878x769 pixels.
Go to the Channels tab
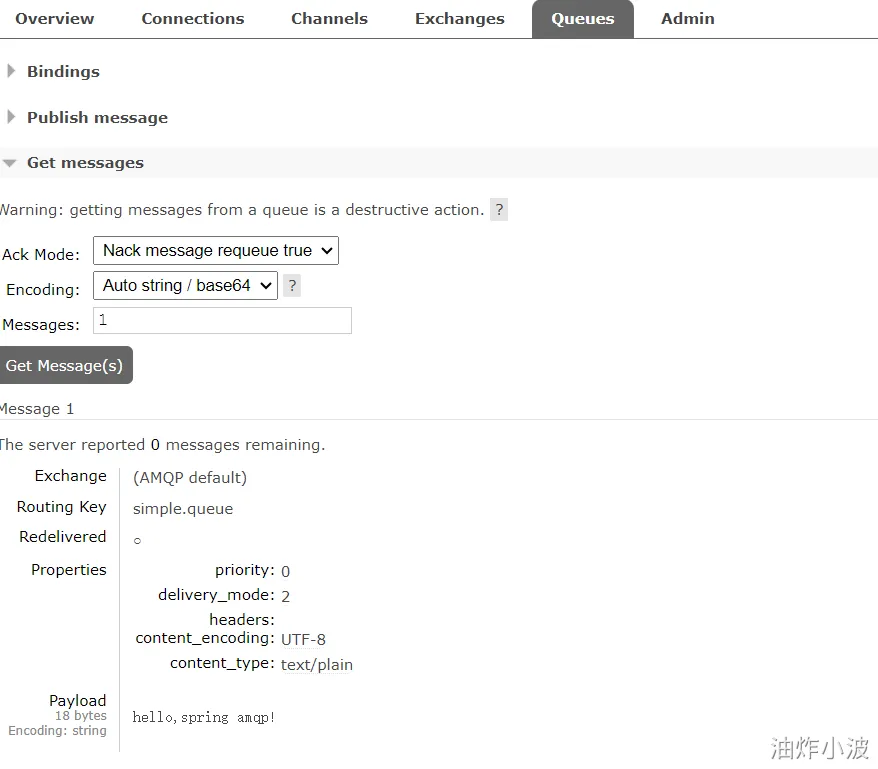[x=329, y=18]
